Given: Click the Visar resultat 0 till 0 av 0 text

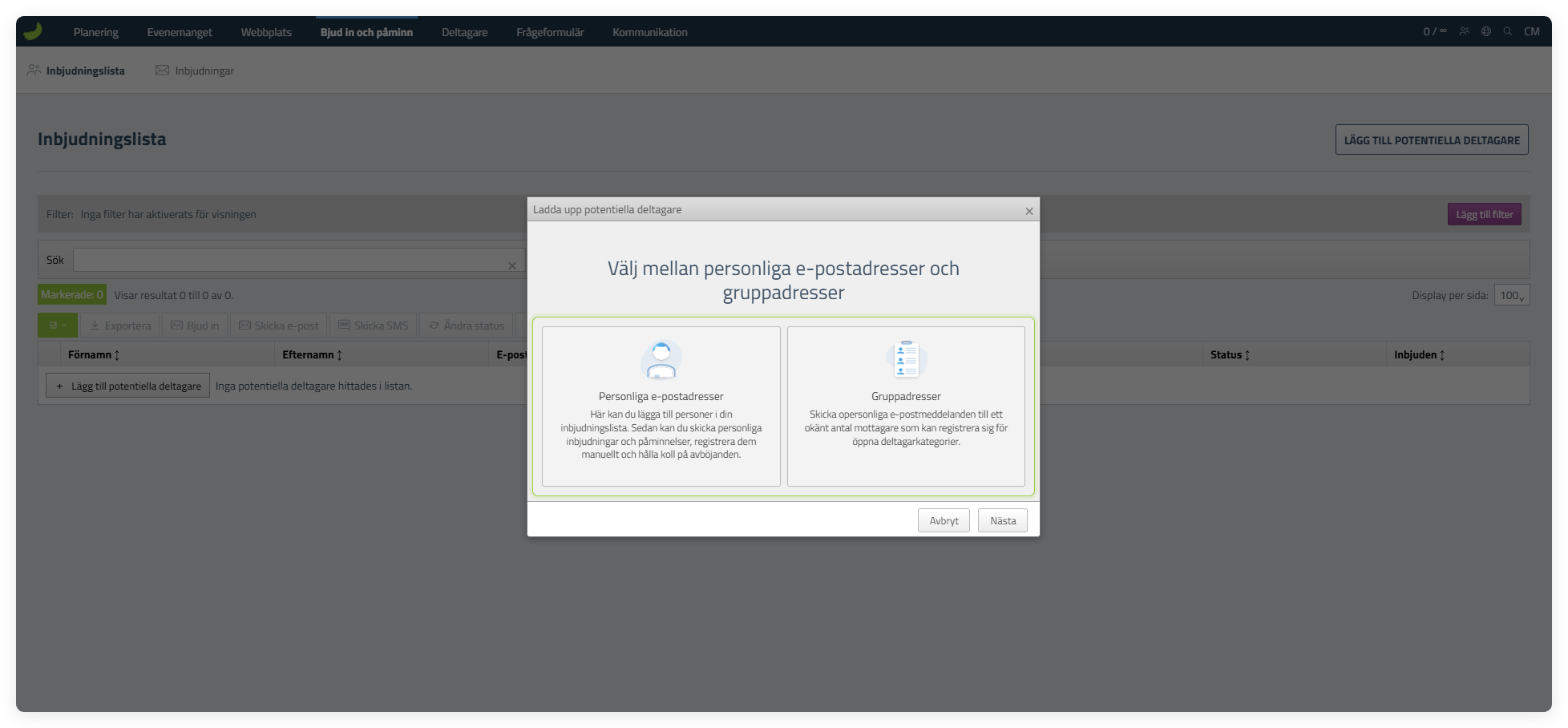Looking at the screenshot, I should [x=173, y=295].
